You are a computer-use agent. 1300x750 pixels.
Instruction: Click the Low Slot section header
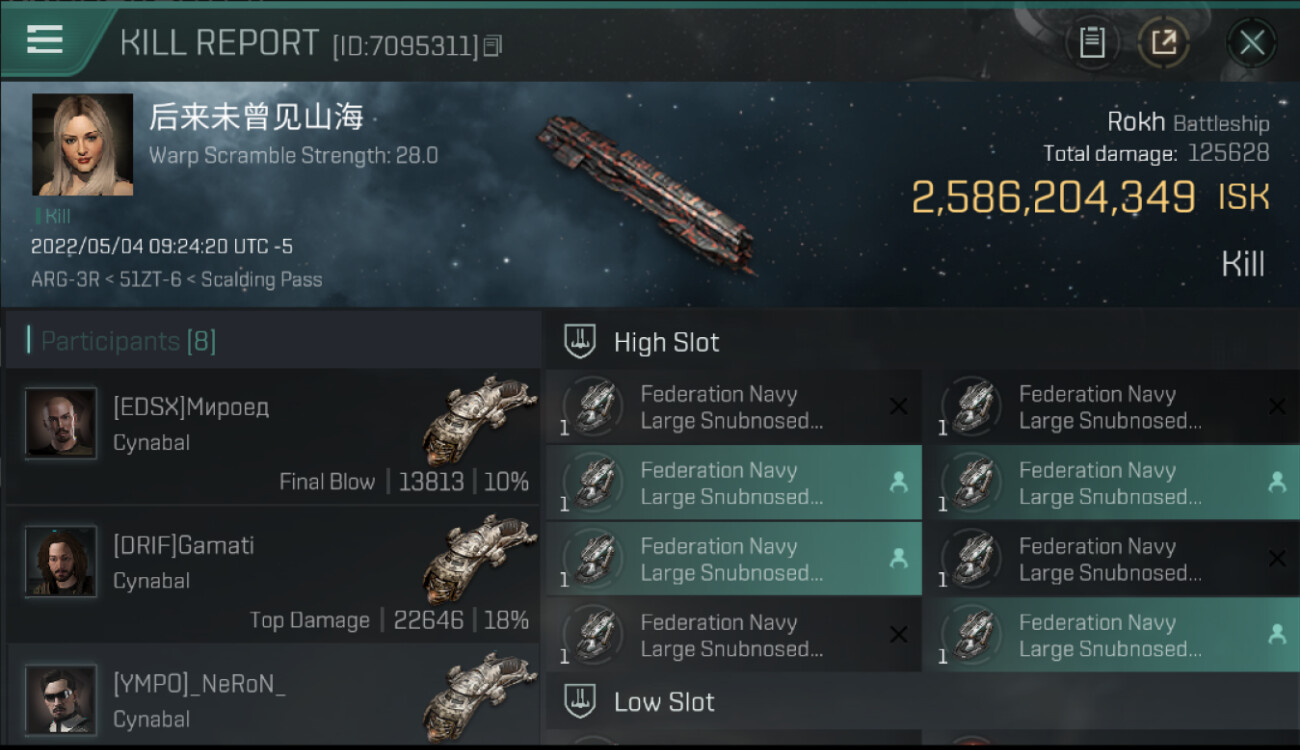coord(664,702)
